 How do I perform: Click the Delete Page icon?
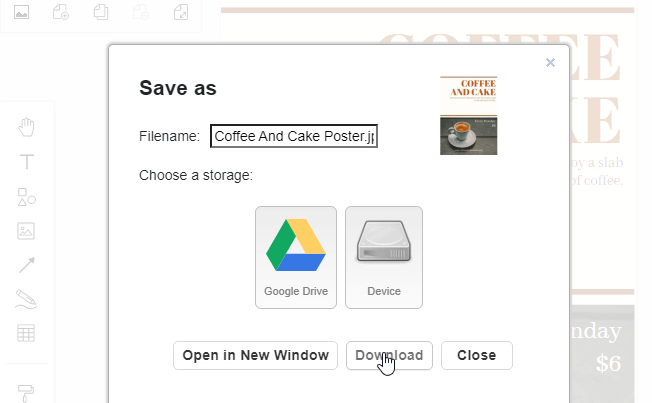pos(141,13)
